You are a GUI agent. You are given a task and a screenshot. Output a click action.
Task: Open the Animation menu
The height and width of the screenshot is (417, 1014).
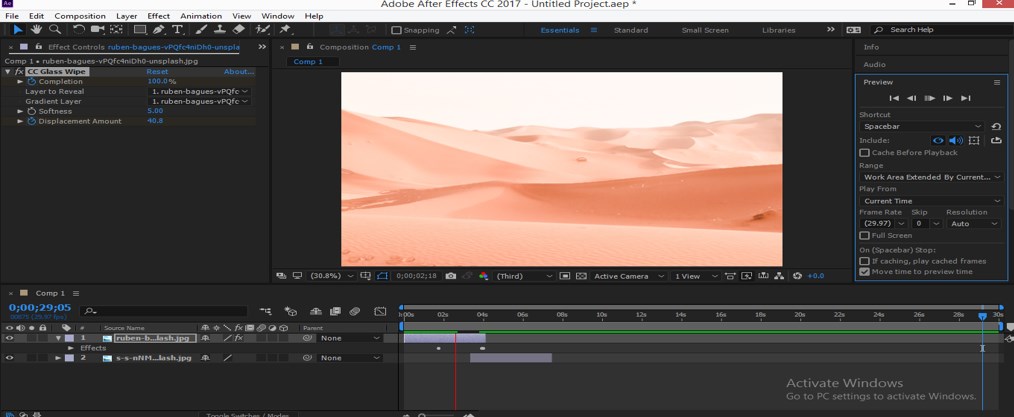201,16
